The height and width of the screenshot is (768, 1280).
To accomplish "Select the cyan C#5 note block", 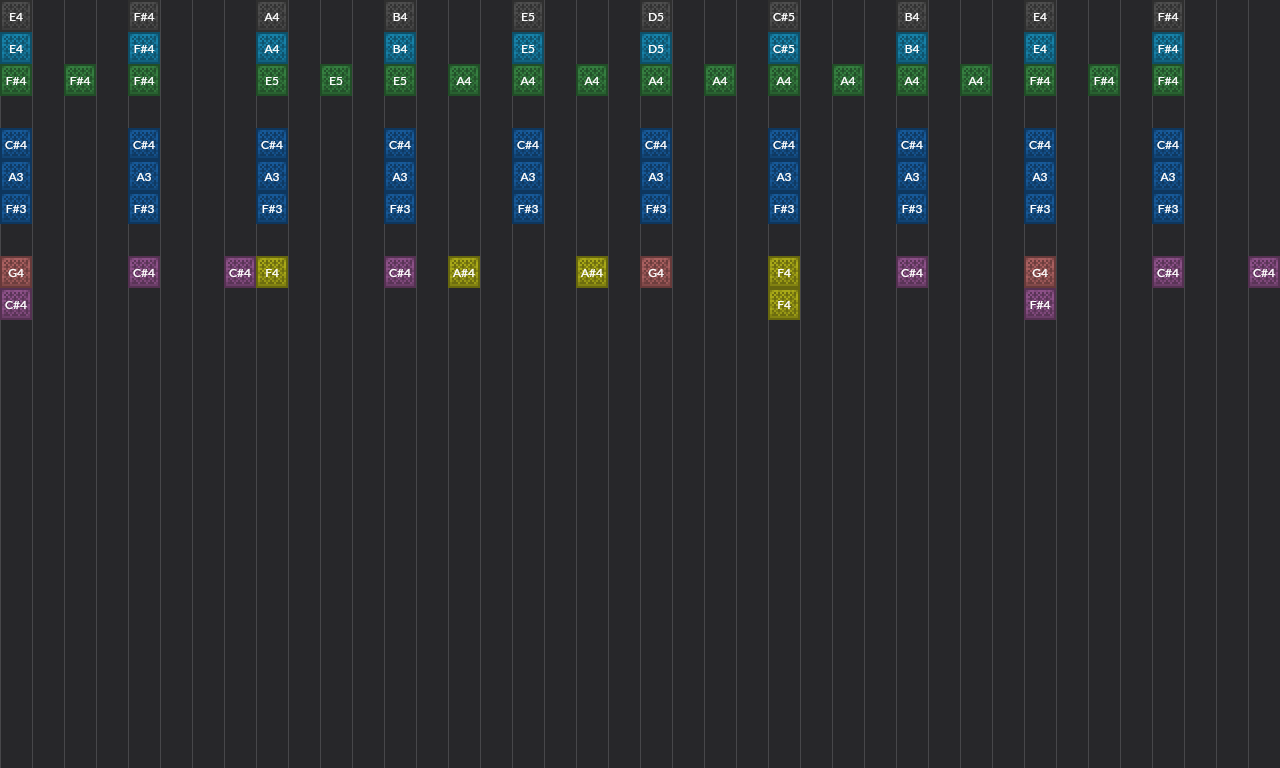I will [x=784, y=49].
